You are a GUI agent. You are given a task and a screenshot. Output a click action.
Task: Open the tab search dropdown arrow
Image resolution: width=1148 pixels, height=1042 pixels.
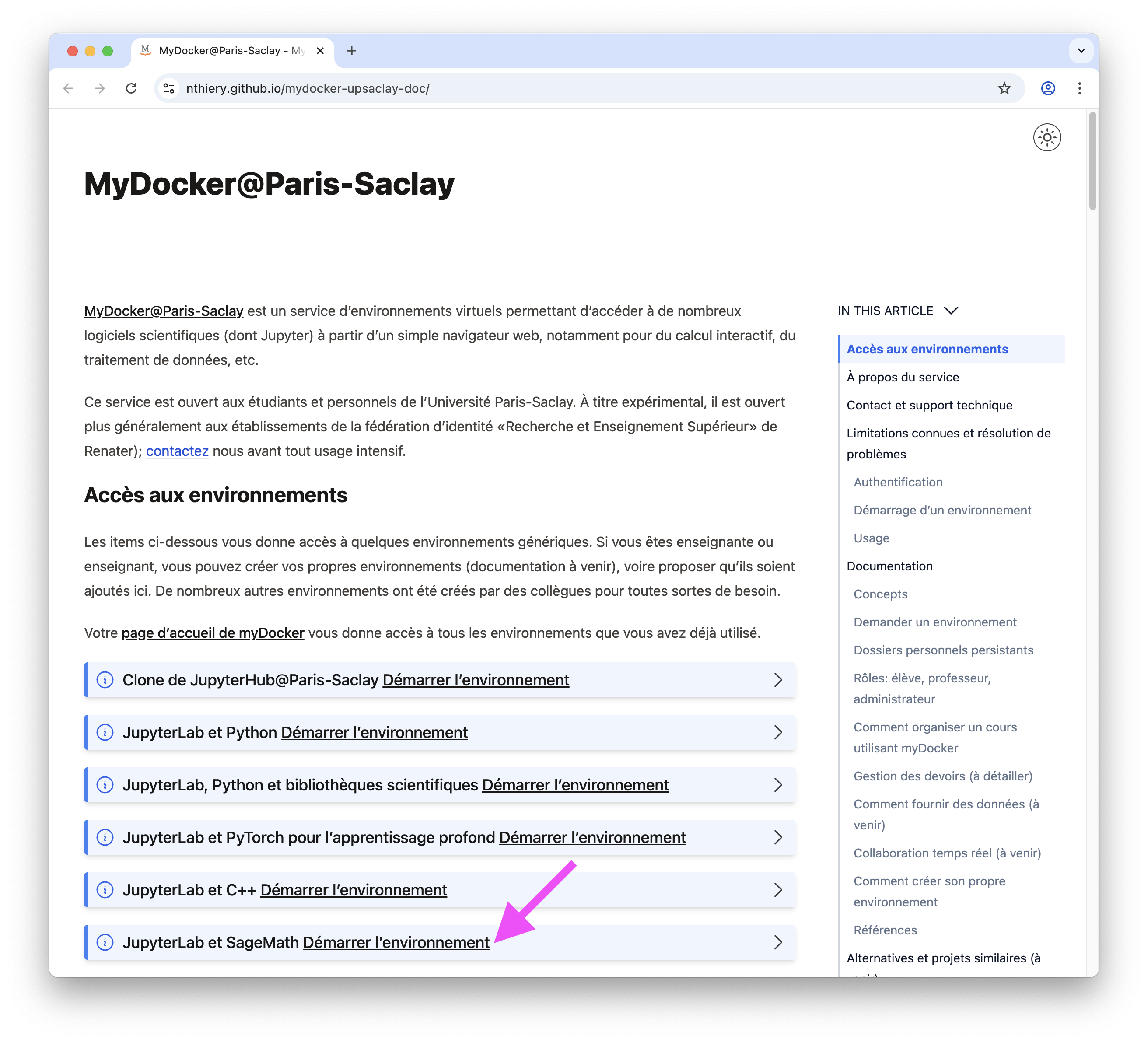(x=1081, y=51)
